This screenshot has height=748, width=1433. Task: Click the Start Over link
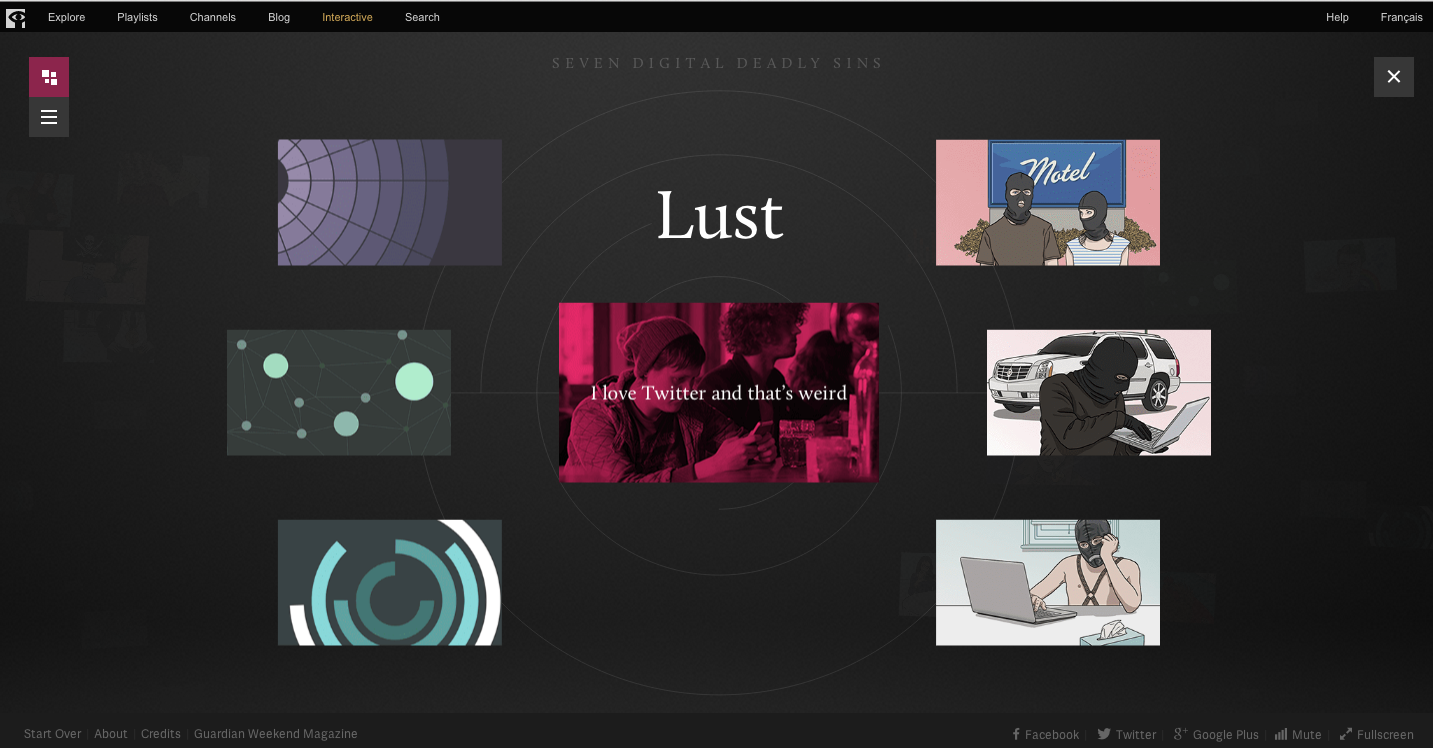(53, 734)
